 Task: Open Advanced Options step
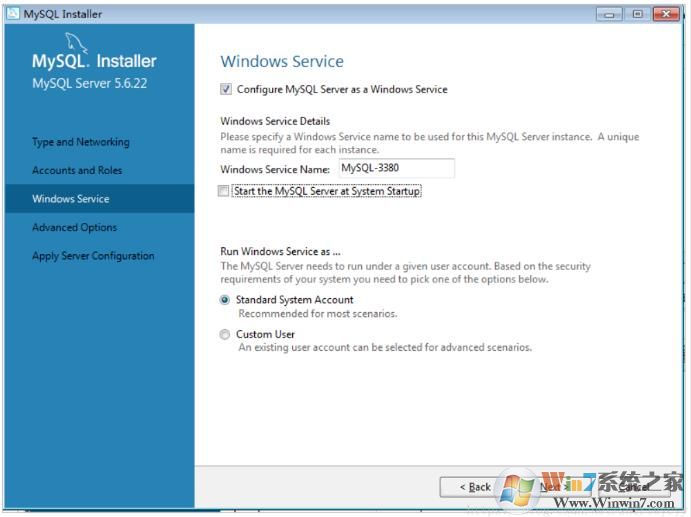tap(74, 227)
